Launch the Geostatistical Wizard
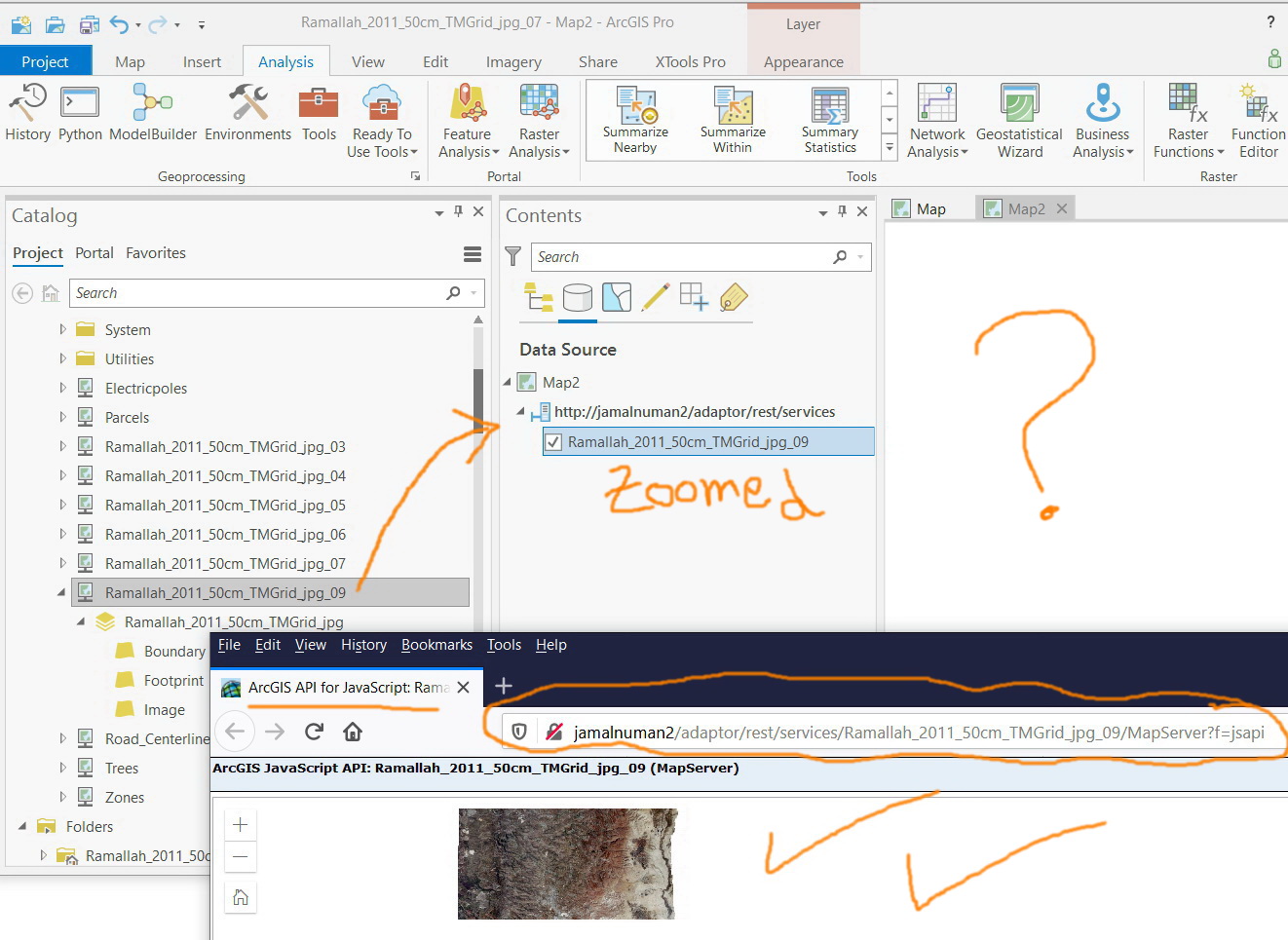 pyautogui.click(x=1019, y=122)
